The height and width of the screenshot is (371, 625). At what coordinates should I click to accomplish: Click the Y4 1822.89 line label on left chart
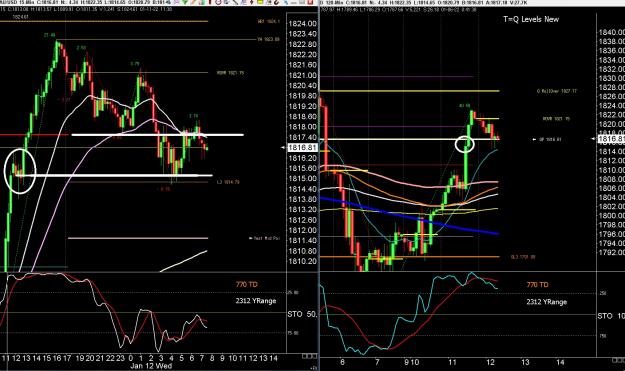point(268,39)
